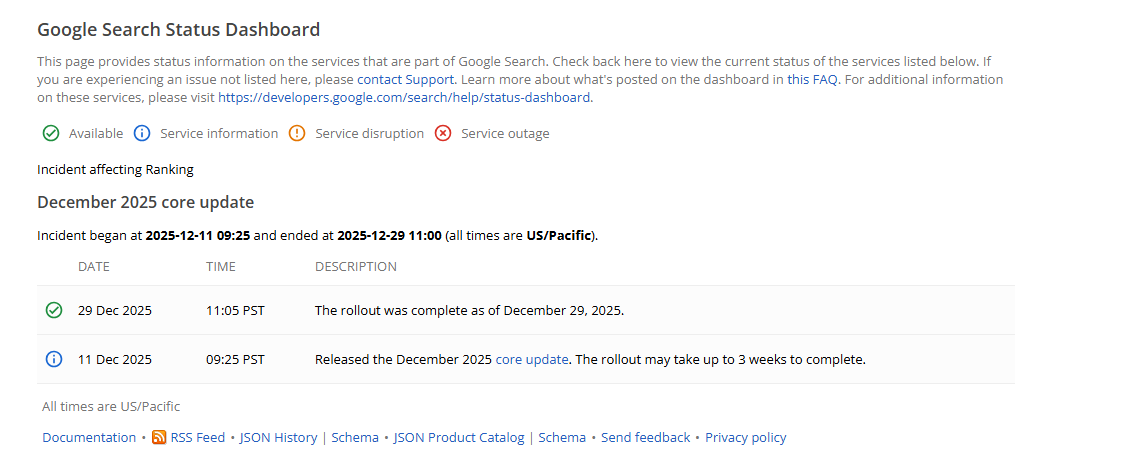Open the 'this FAQ' link
Screen dimensions: 1138x464
[x=812, y=79]
